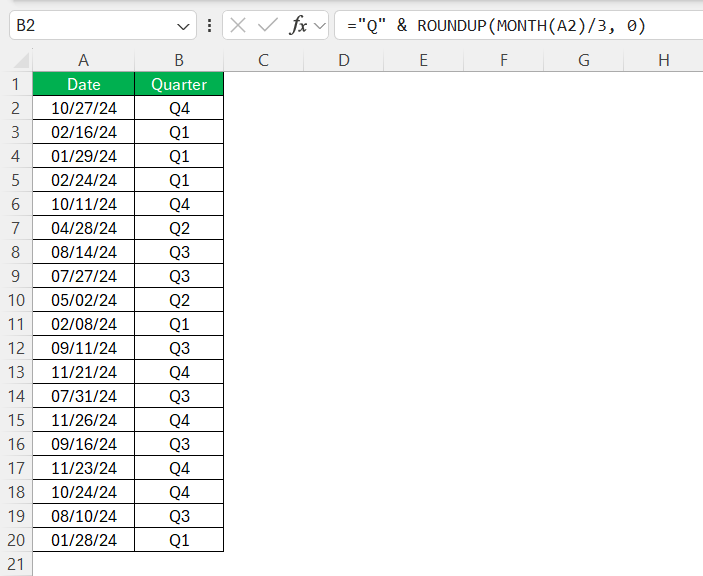Select column H header
Image resolution: width=703 pixels, height=576 pixels.
664,60
